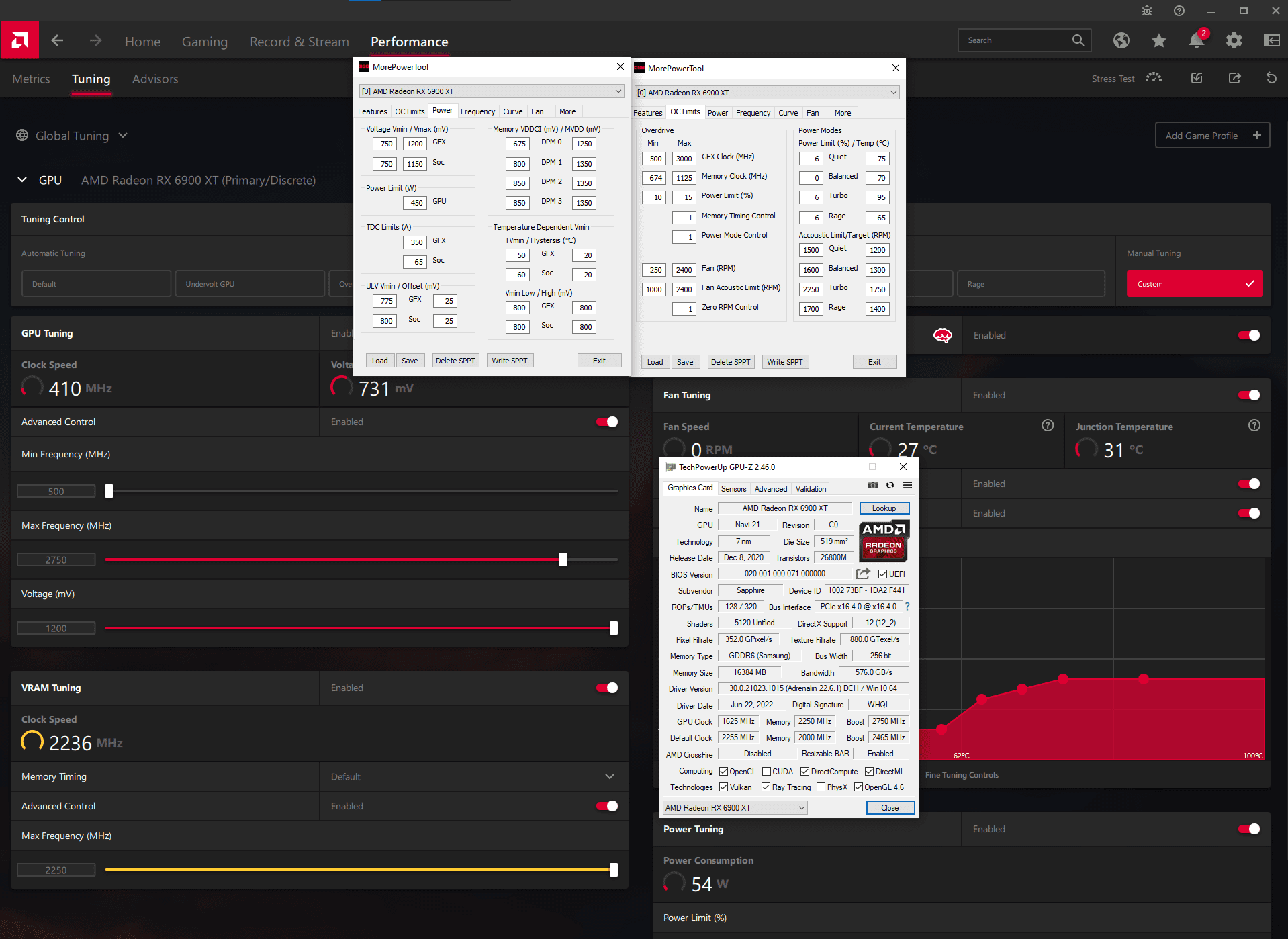This screenshot has width=1288, height=939.
Task: Click GPU-Z screenshot camera icon
Action: tap(872, 485)
